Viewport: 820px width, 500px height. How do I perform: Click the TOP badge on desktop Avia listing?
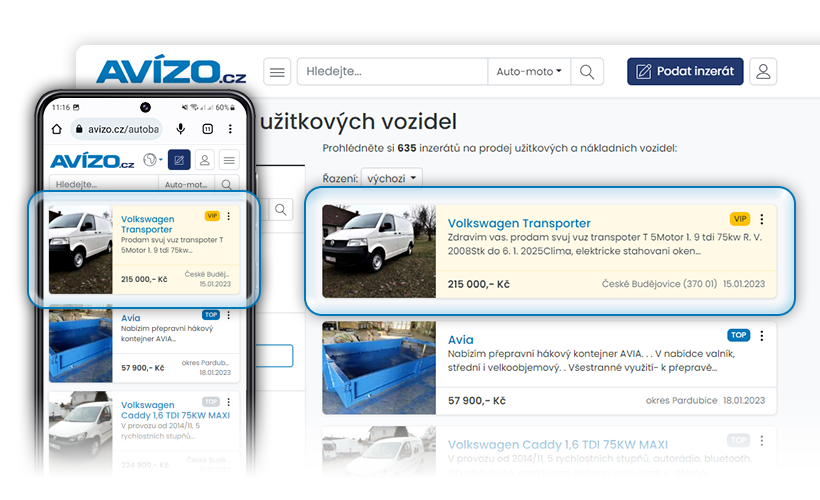click(x=738, y=335)
